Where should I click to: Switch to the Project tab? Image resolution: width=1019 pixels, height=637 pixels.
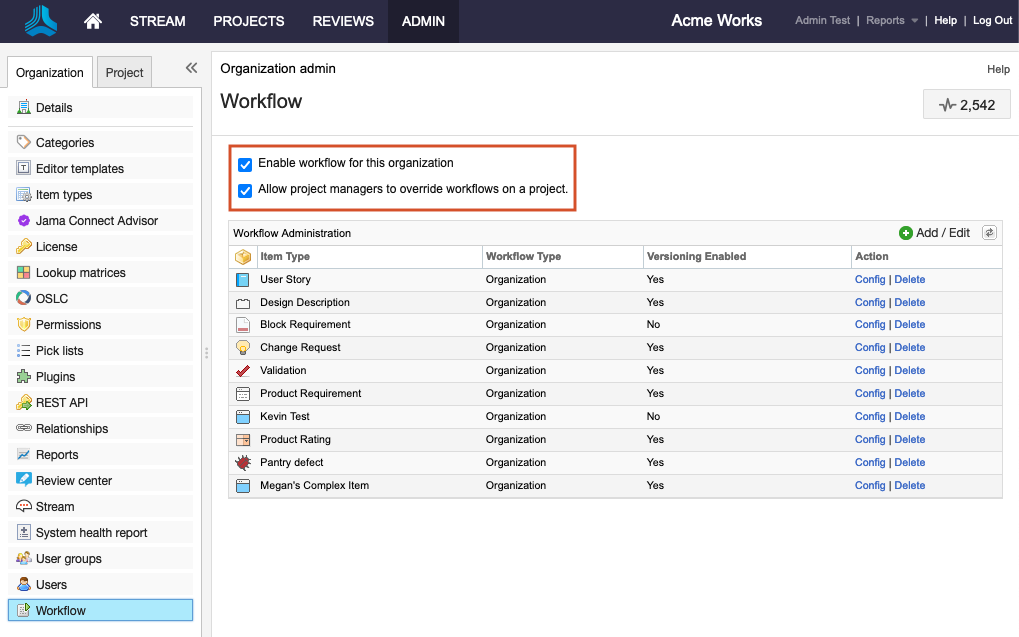tap(125, 73)
